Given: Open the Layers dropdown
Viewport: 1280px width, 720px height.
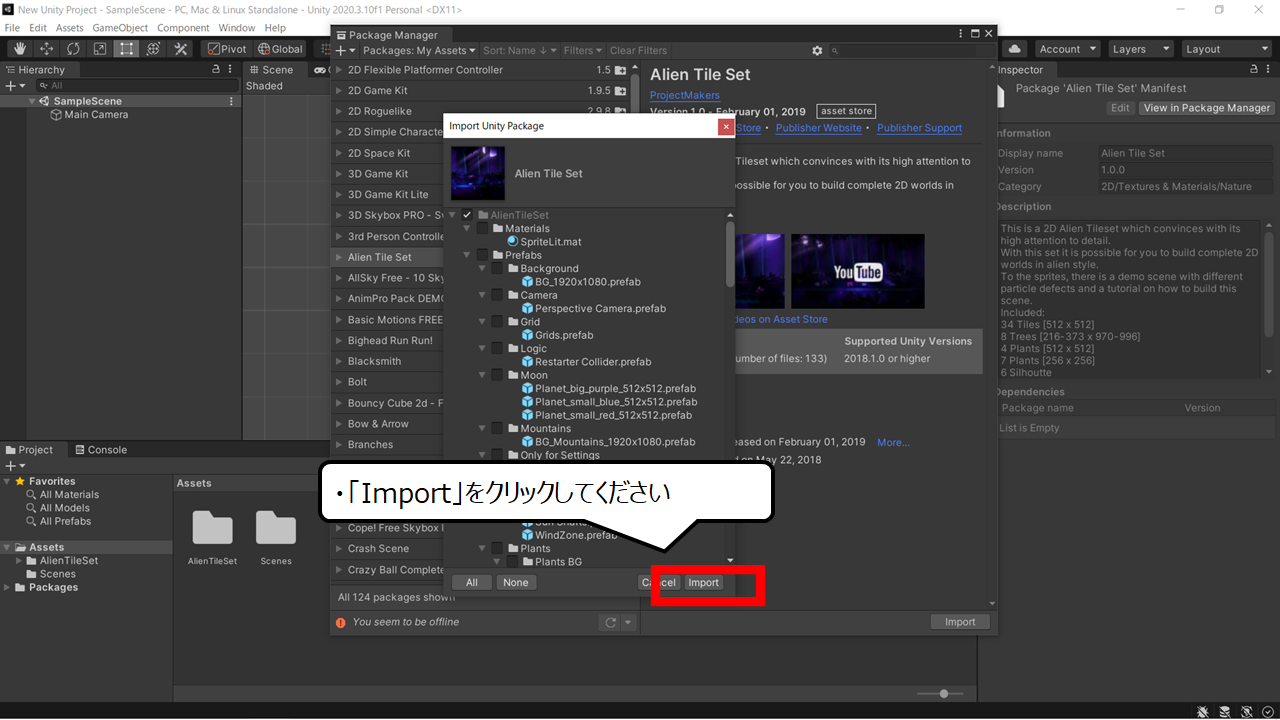Looking at the screenshot, I should pos(1139,49).
